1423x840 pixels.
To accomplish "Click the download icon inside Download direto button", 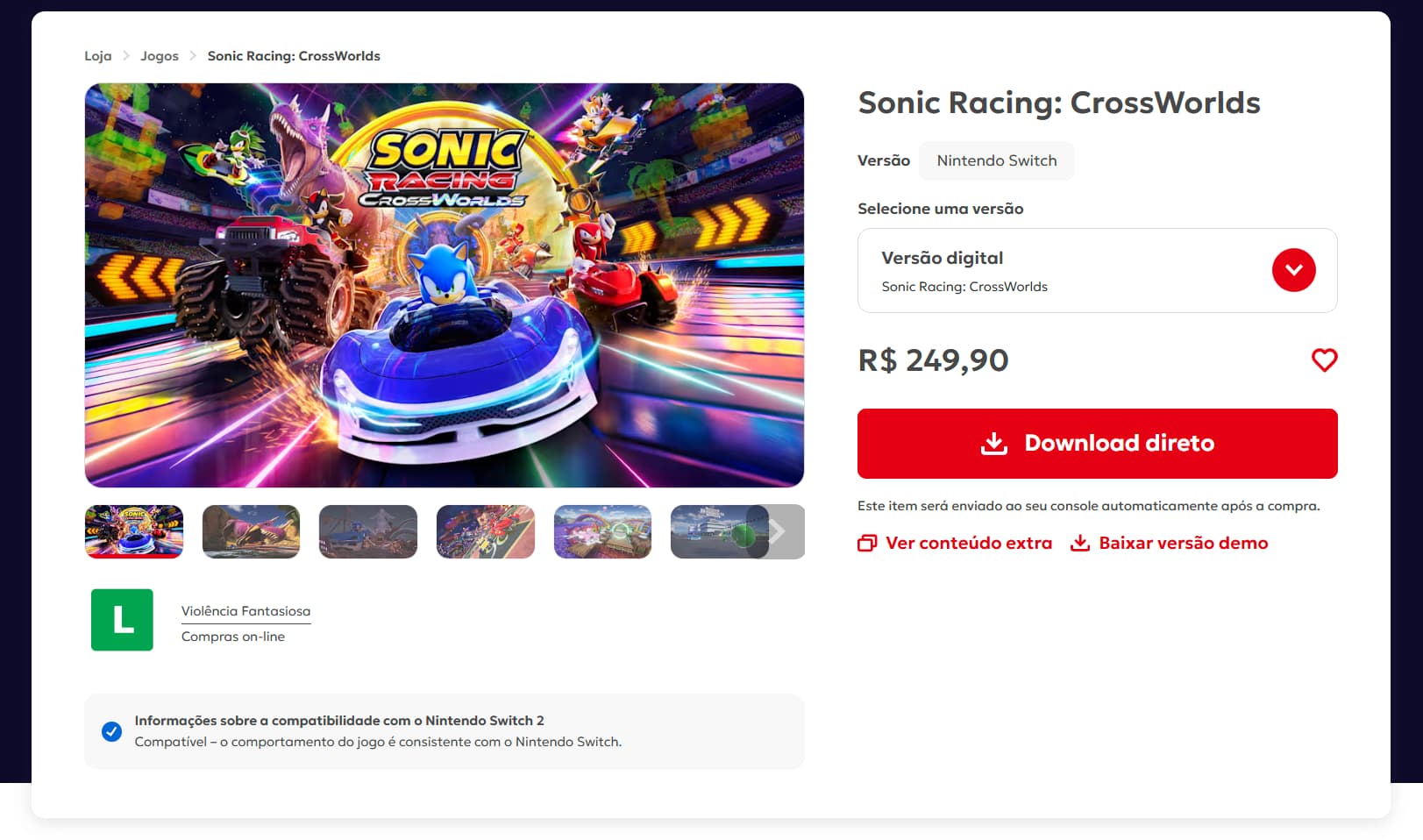I will pyautogui.click(x=993, y=443).
